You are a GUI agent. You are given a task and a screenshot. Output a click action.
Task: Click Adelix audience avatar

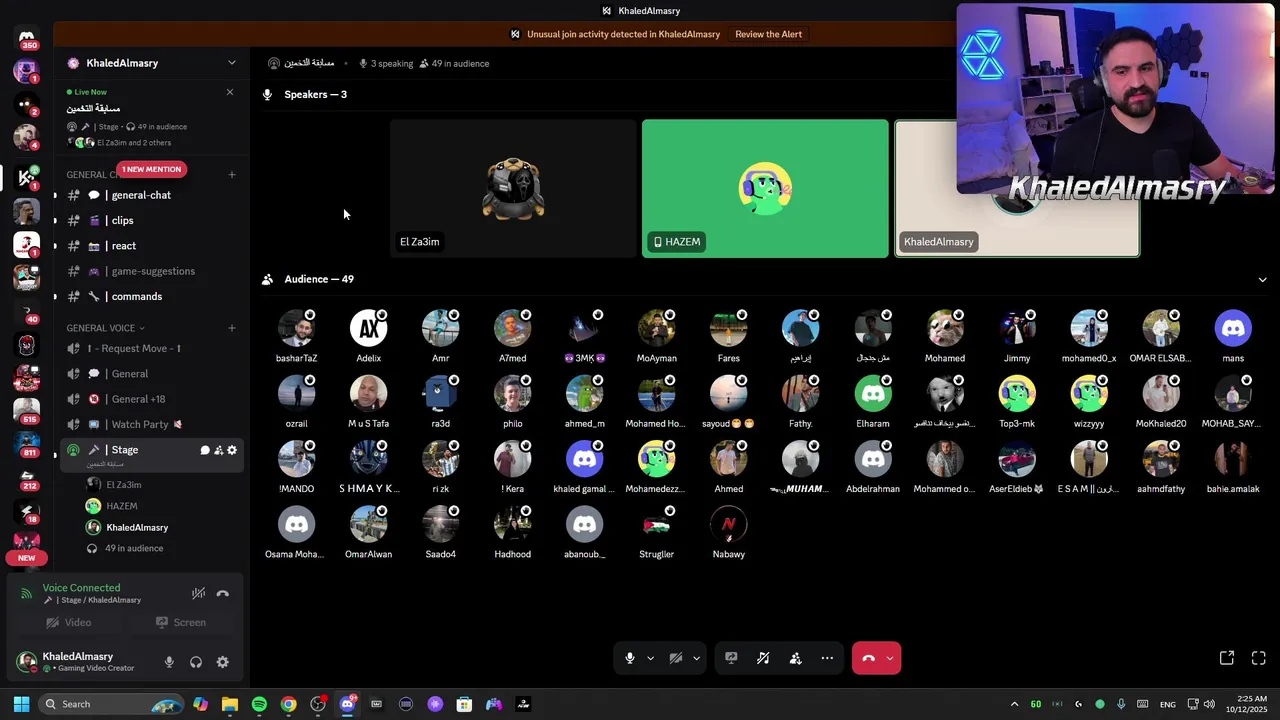tap(369, 328)
